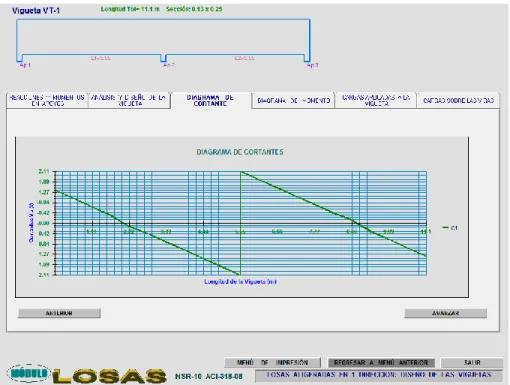Open the last tab beside Cargas Aplicadas

pyautogui.click(x=458, y=100)
